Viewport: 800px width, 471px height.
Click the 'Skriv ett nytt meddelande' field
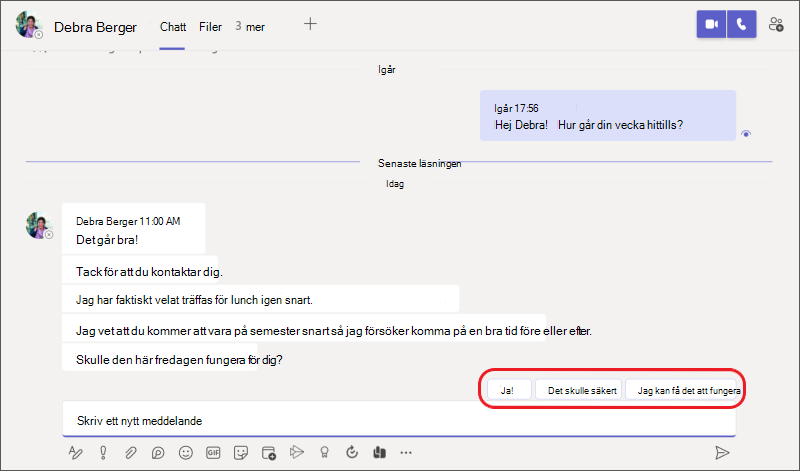(x=400, y=421)
